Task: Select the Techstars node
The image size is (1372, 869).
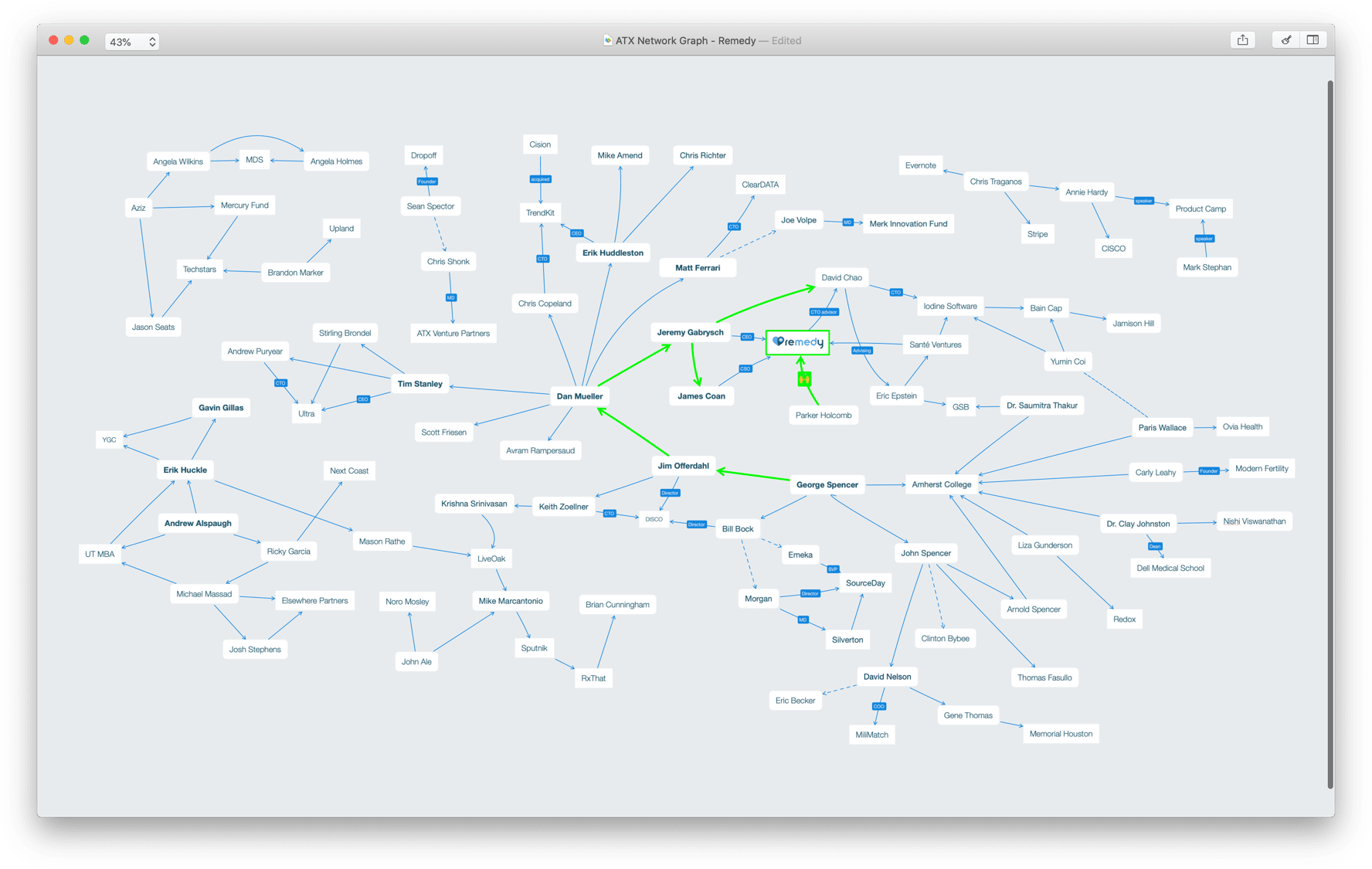Action: click(199, 270)
